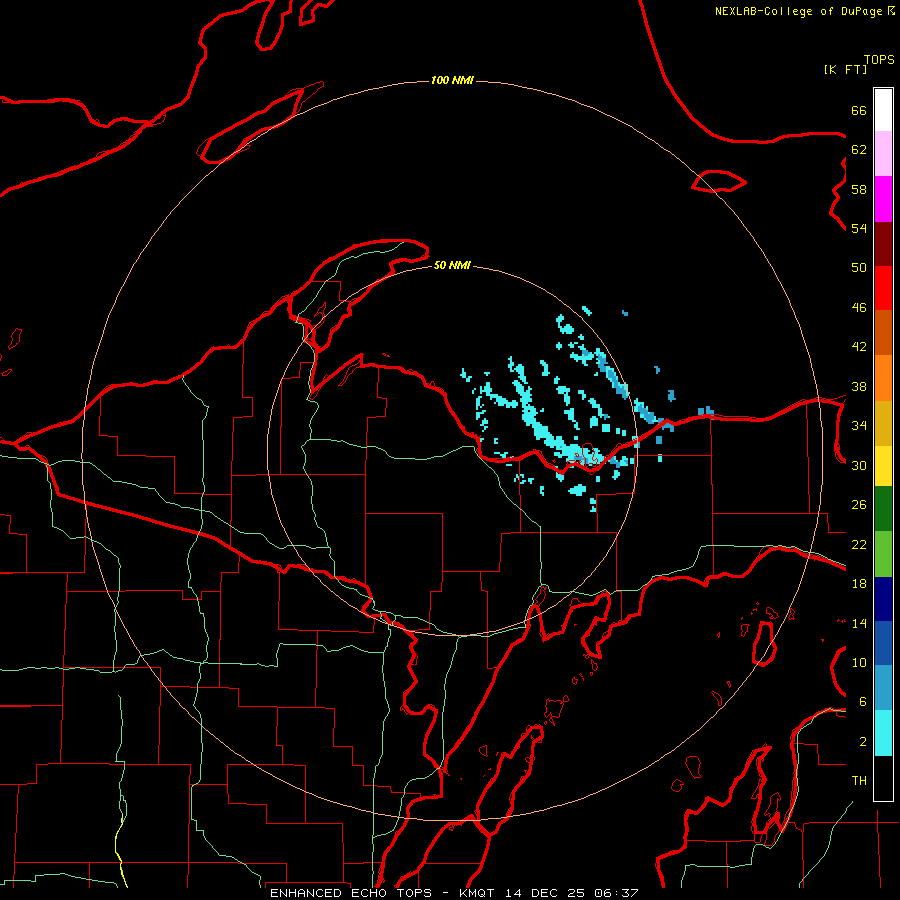Click the orange 38-42 kft legend swatch

[x=883, y=378]
